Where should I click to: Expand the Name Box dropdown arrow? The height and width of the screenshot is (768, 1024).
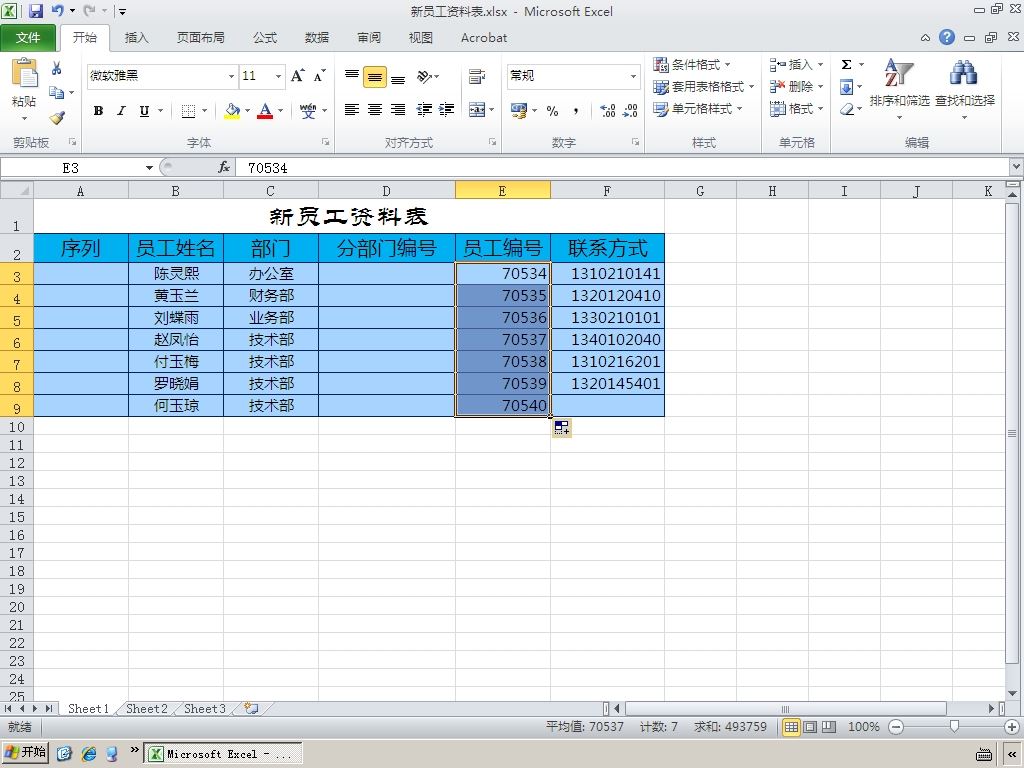[x=149, y=168]
